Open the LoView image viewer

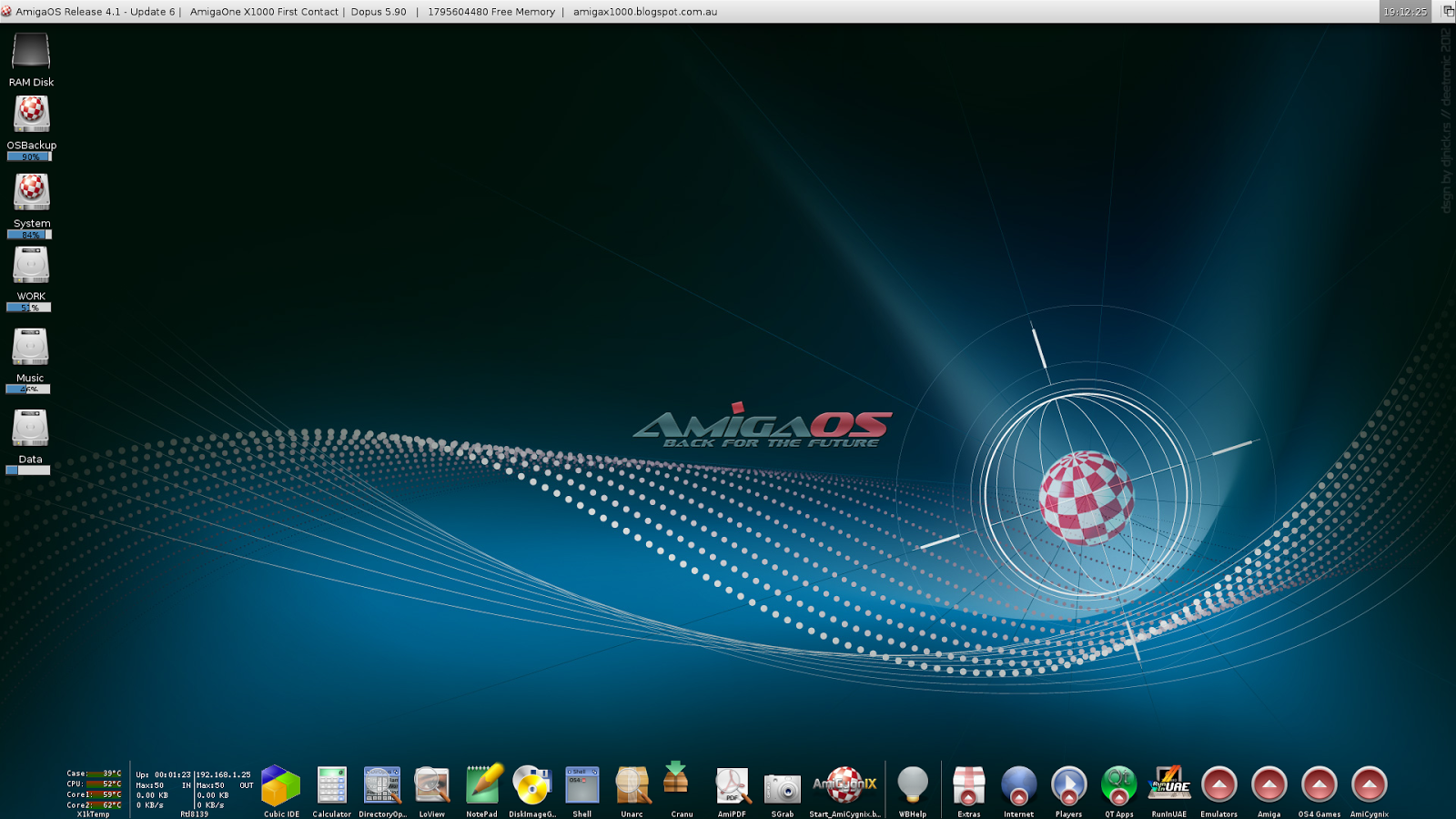pos(432,785)
